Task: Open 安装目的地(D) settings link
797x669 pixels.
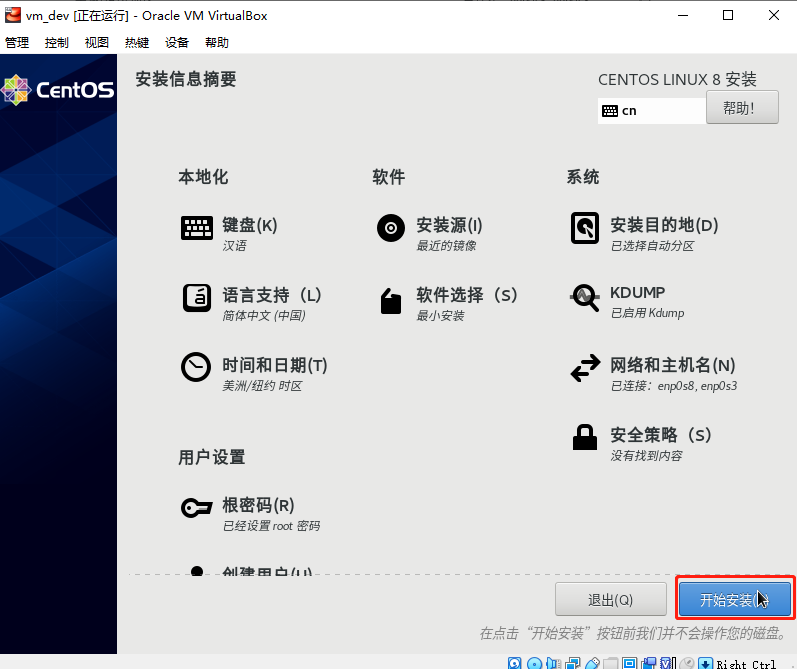Action: [664, 225]
